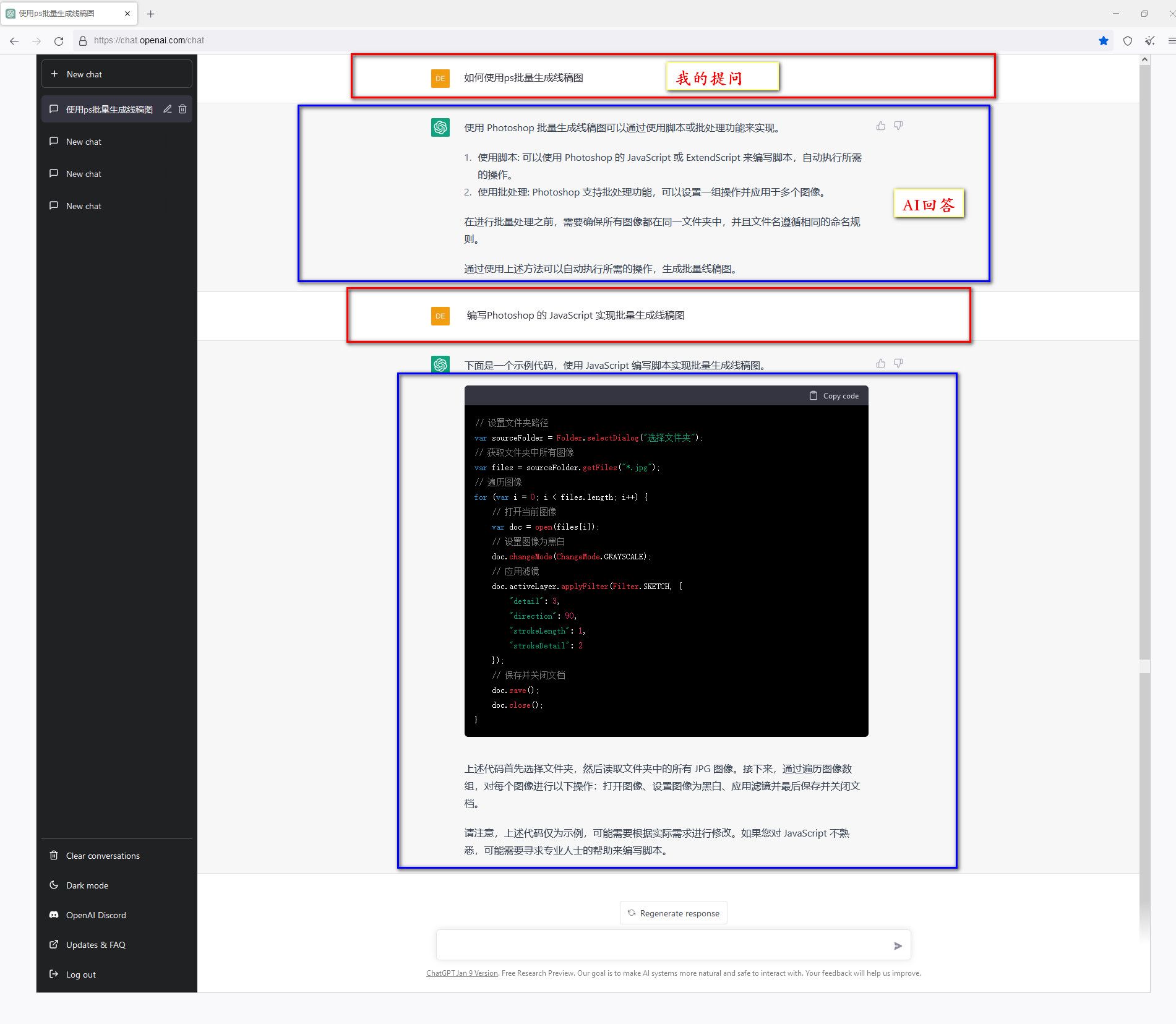The width and height of the screenshot is (1176, 1024).
Task: Click question text 如何使用ps批量生成线稿图
Action: (523, 78)
